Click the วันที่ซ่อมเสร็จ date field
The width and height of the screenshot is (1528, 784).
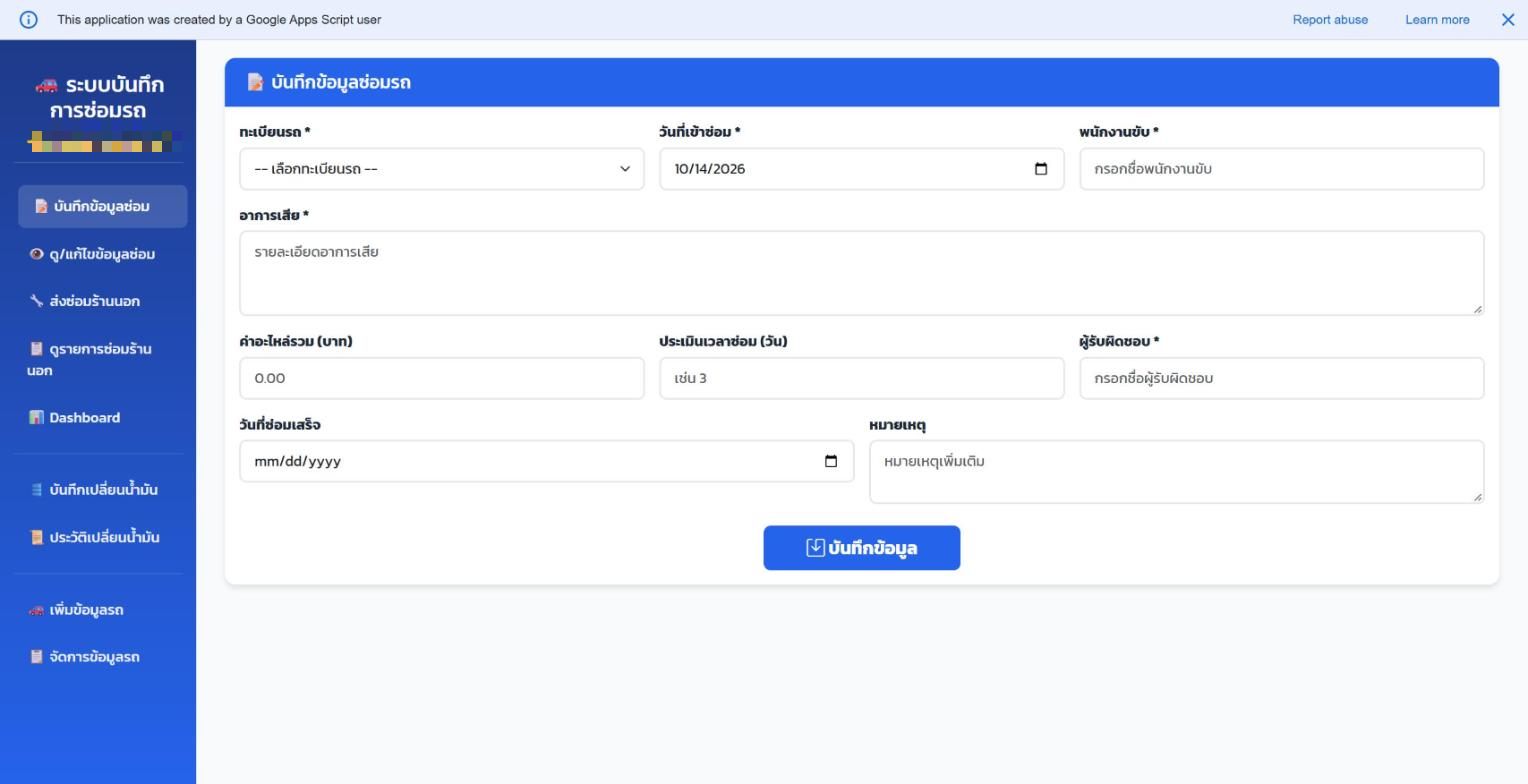click(x=546, y=461)
